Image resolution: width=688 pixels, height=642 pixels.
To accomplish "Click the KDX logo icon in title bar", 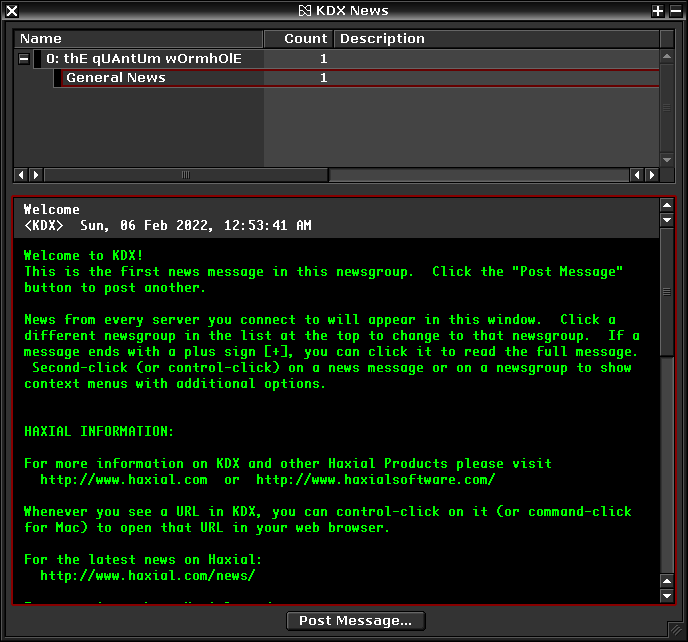I will pyautogui.click(x=305, y=11).
